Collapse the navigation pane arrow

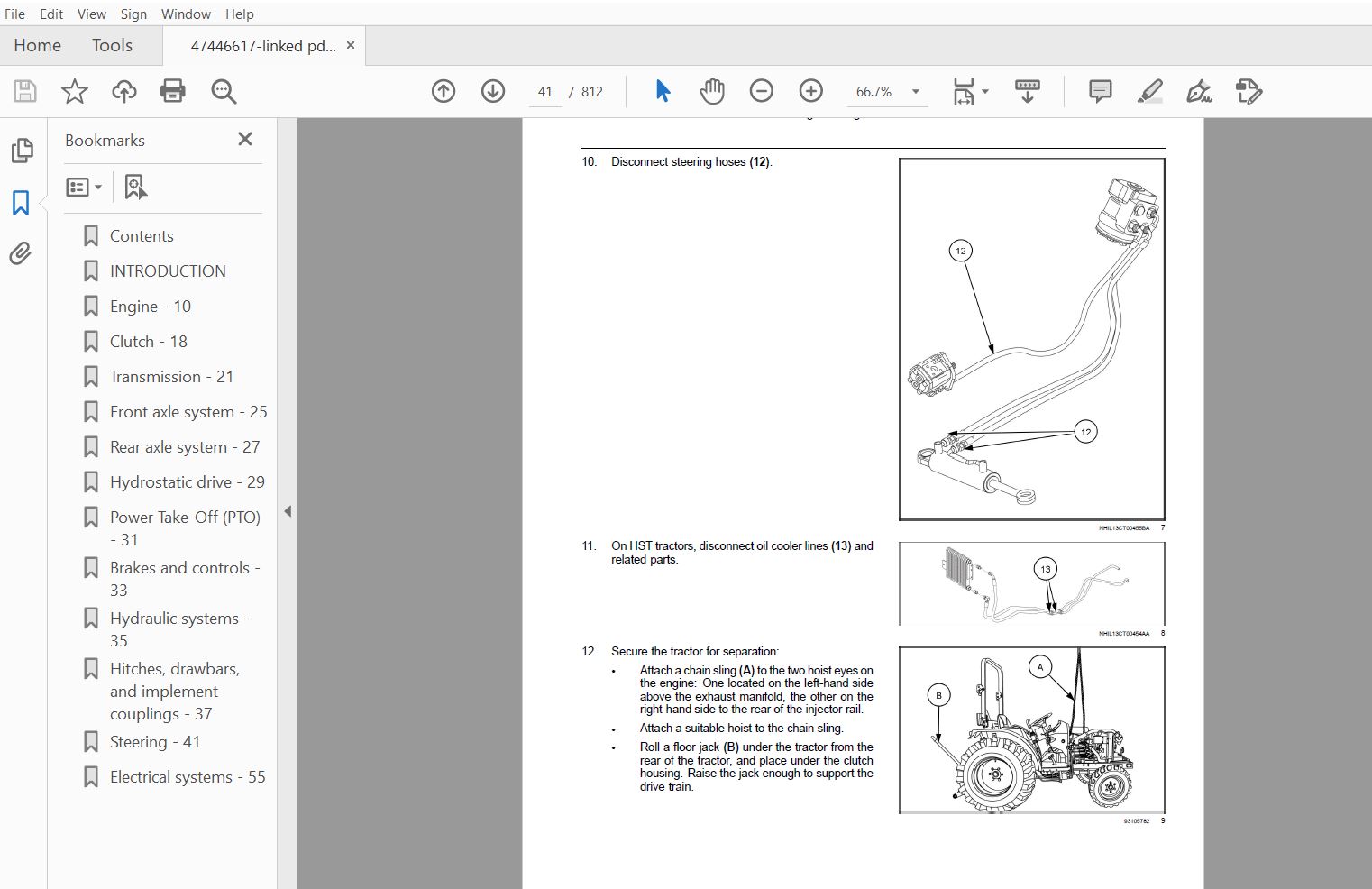pos(288,511)
